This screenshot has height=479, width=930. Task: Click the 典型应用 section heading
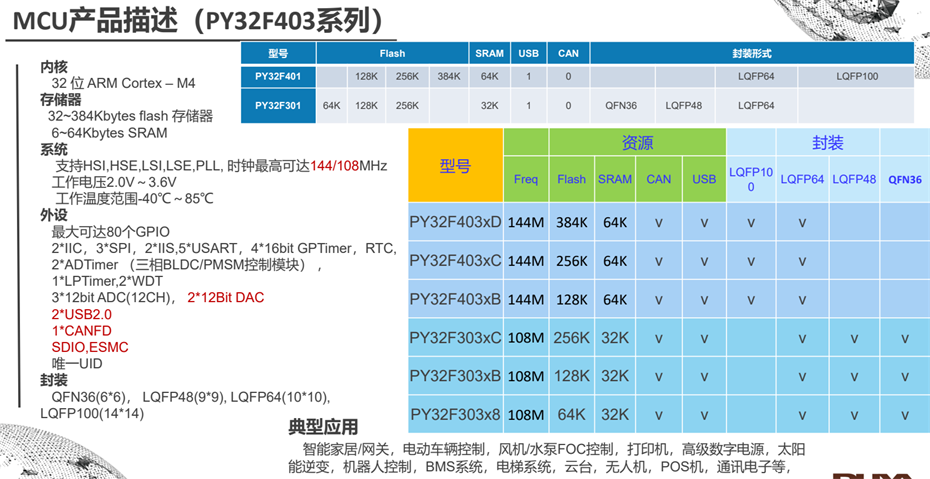coord(323,428)
